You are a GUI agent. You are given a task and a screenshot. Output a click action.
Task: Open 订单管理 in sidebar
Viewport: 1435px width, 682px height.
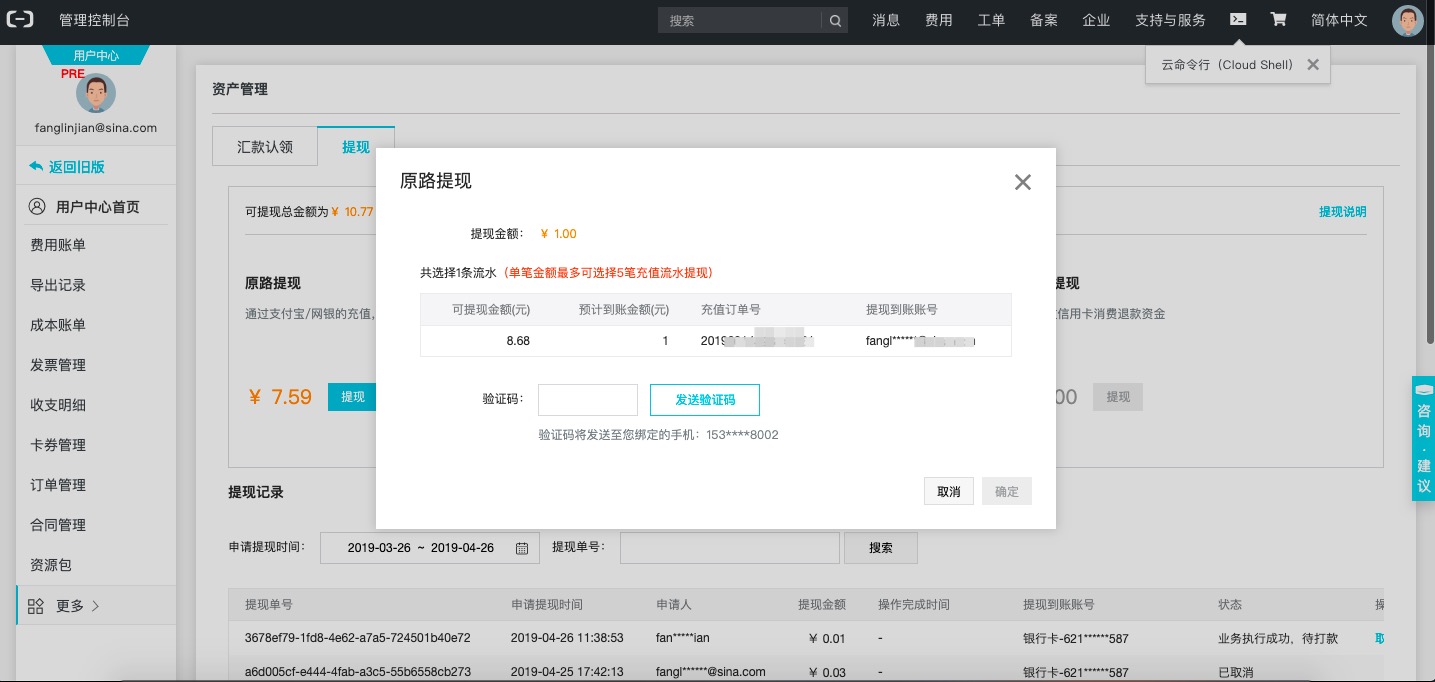tap(58, 485)
